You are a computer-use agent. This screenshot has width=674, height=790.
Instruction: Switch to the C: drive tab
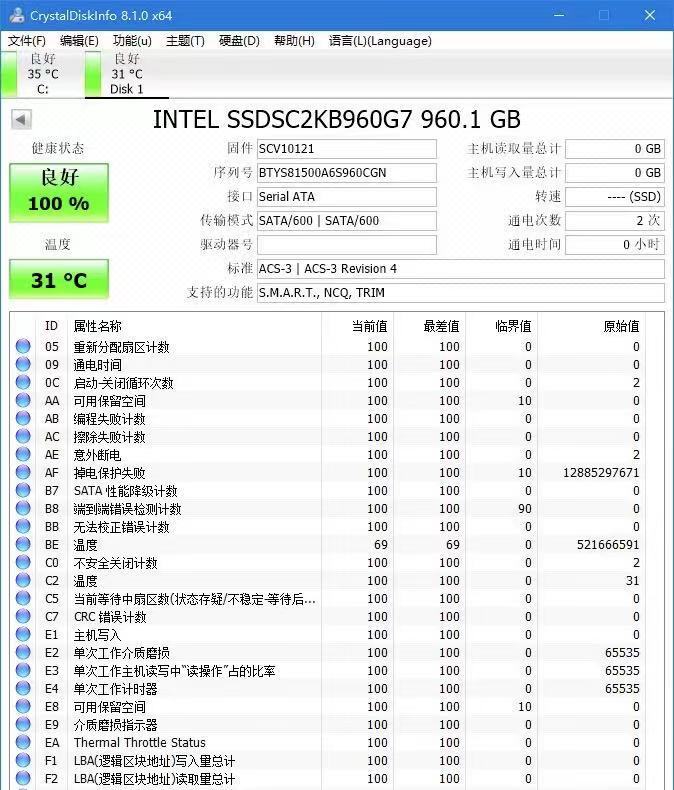click(x=42, y=74)
